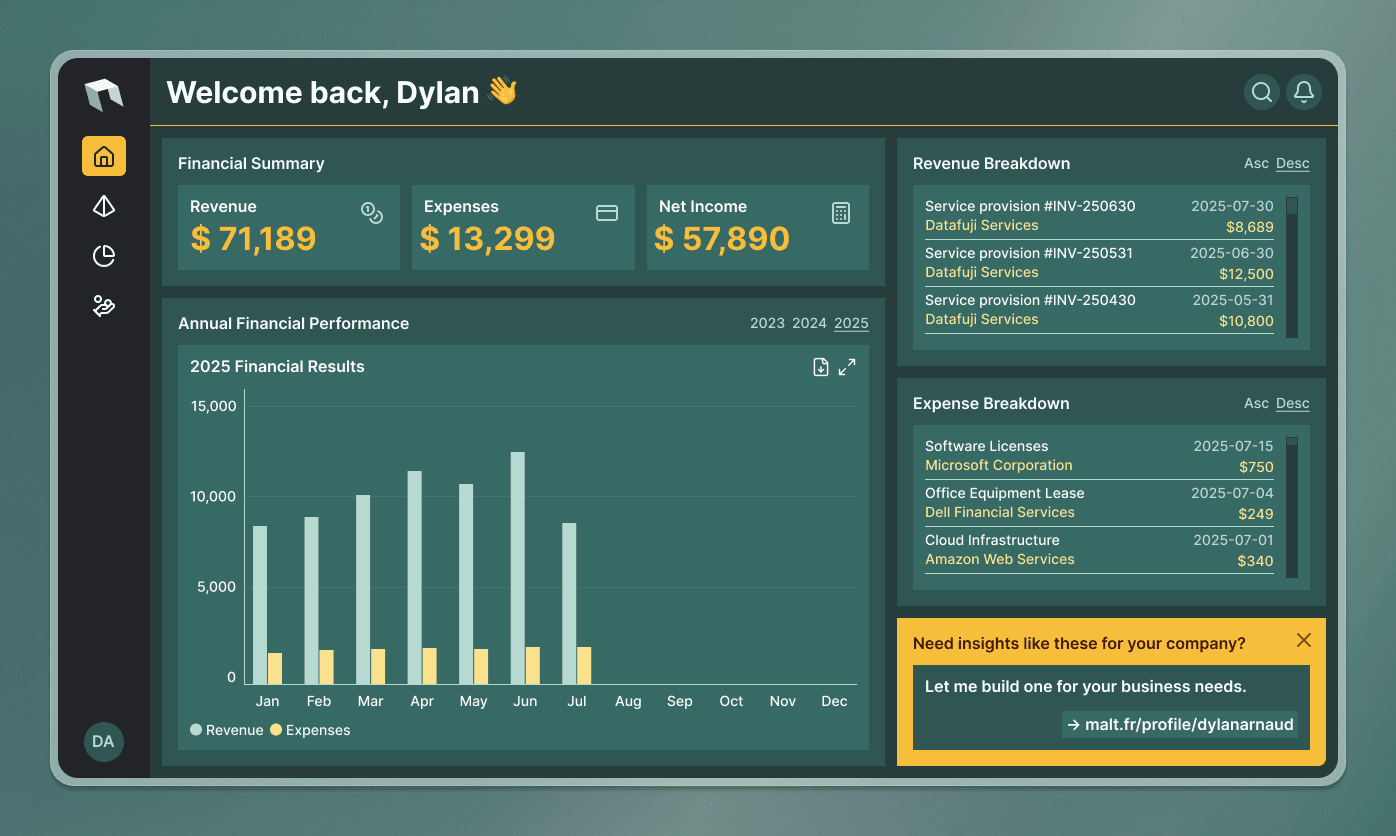
Task: Sort Expense Breakdown descending
Action: [x=1293, y=403]
